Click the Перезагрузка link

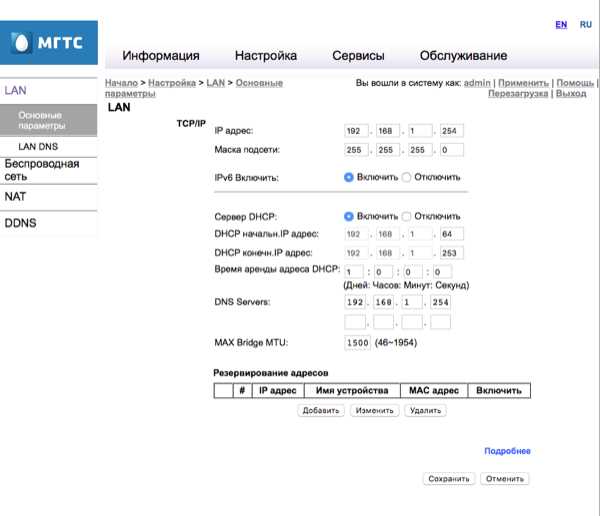(518, 93)
